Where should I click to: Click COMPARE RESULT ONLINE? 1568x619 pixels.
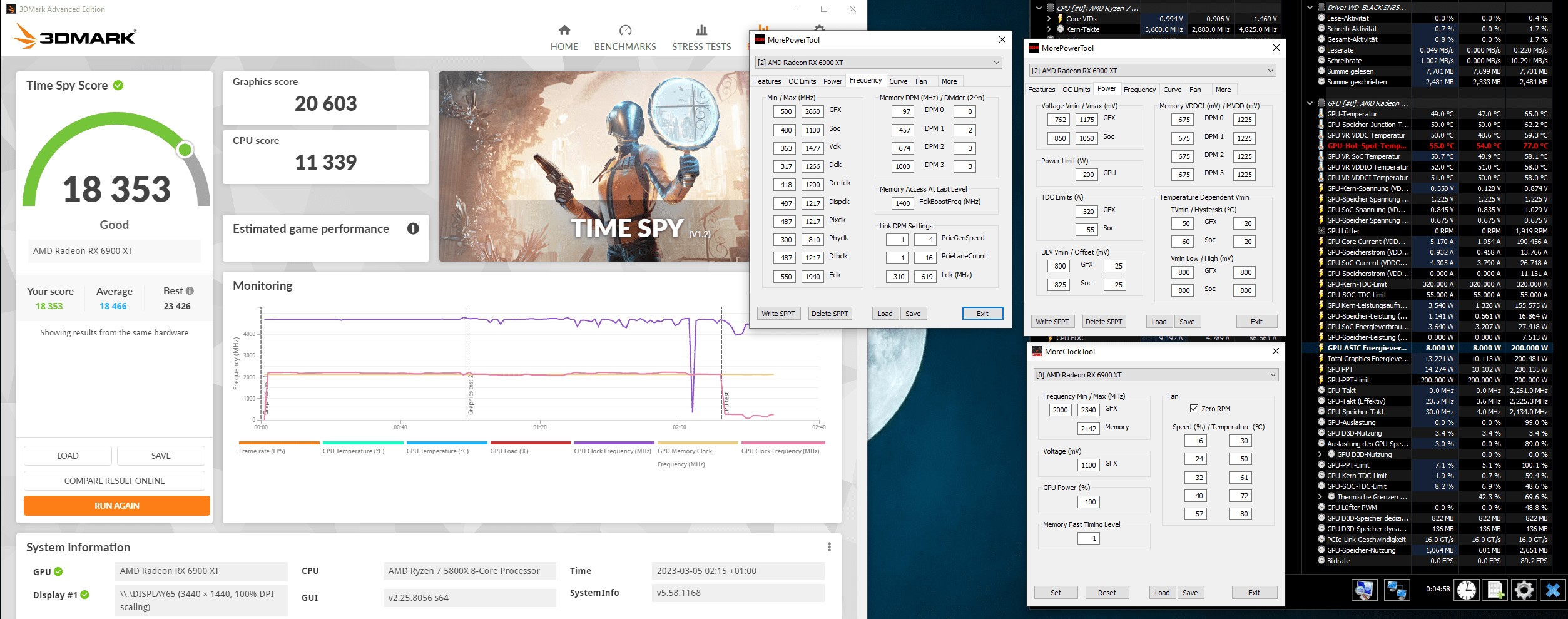point(115,481)
